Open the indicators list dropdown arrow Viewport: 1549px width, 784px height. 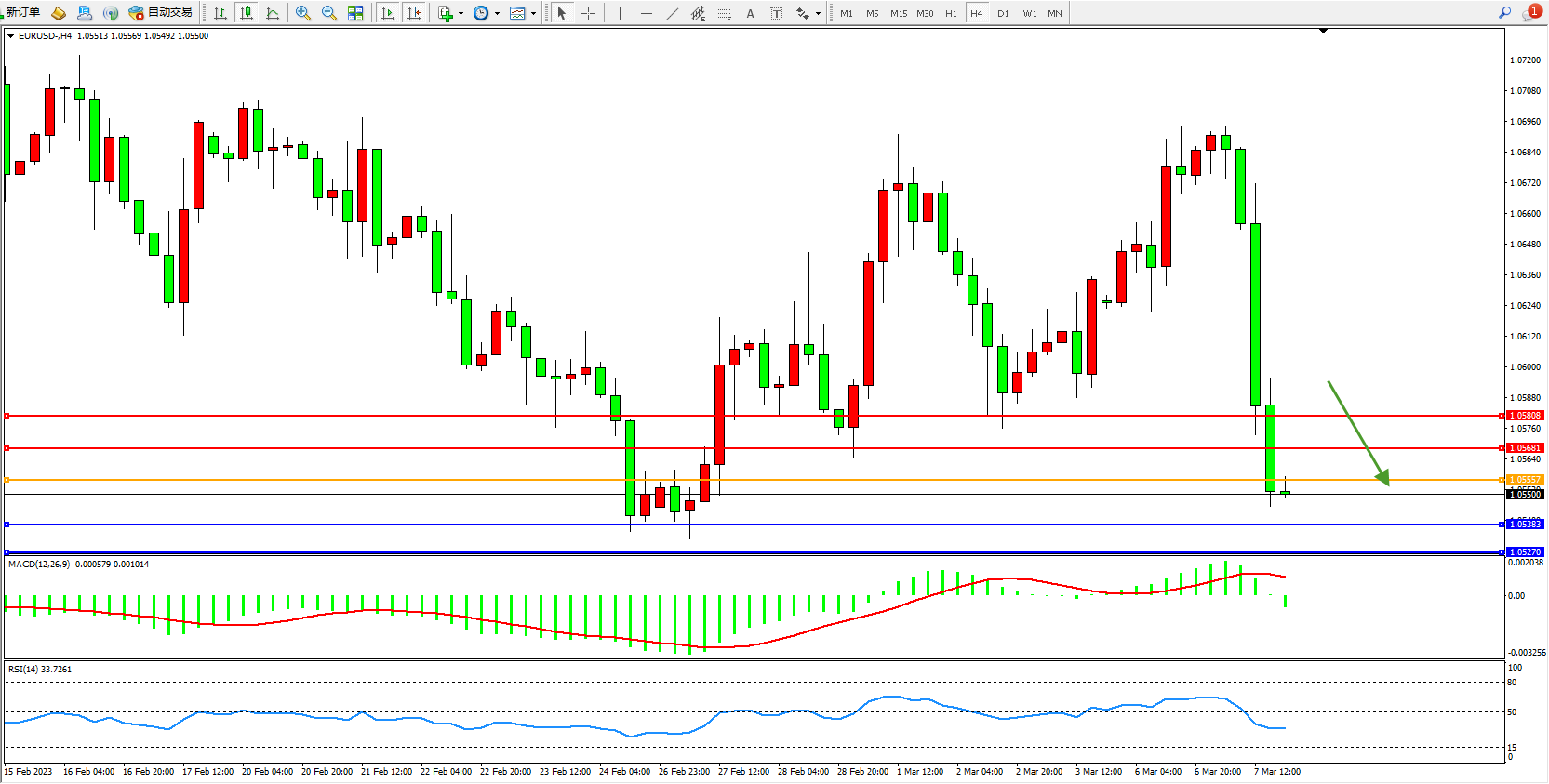pyautogui.click(x=461, y=13)
